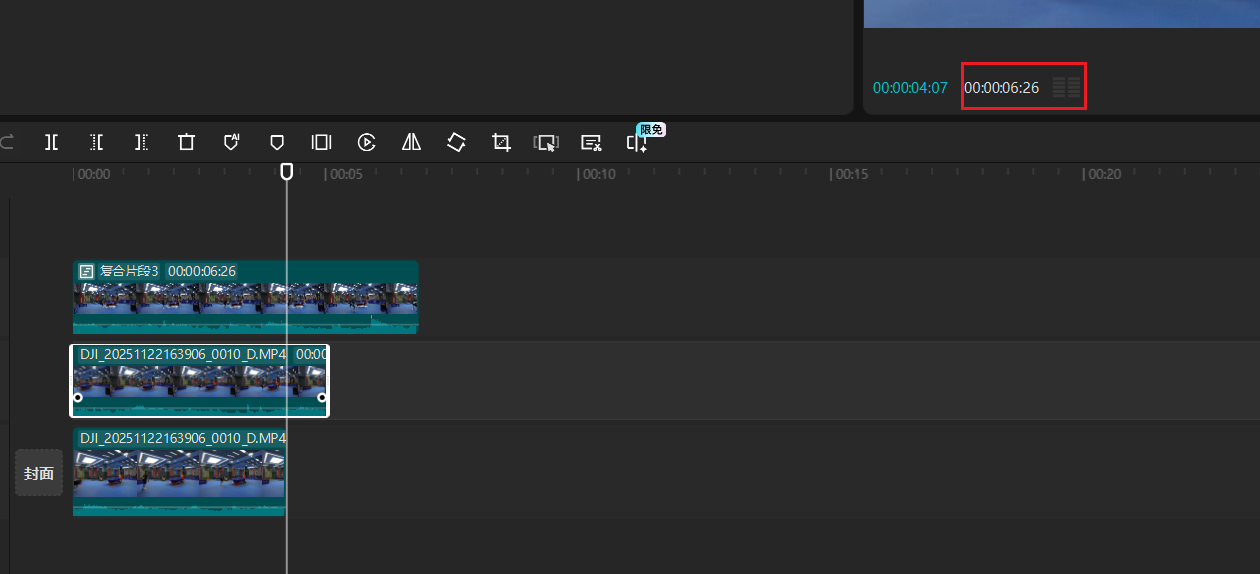The height and width of the screenshot is (574, 1260).
Task: Click the mirror flip icon
Action: (x=411, y=142)
